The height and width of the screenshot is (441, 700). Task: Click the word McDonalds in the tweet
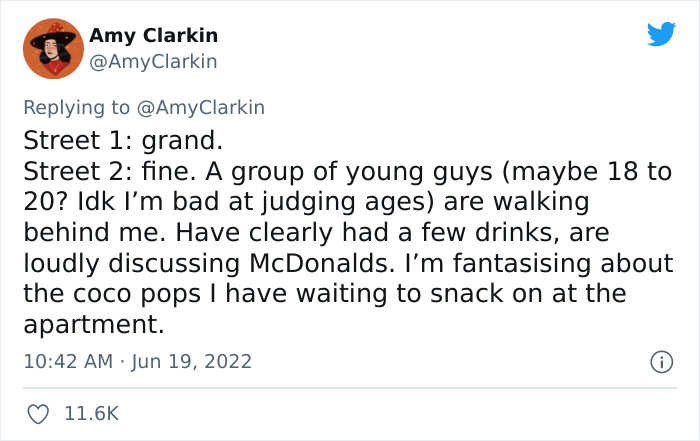[x=322, y=263]
